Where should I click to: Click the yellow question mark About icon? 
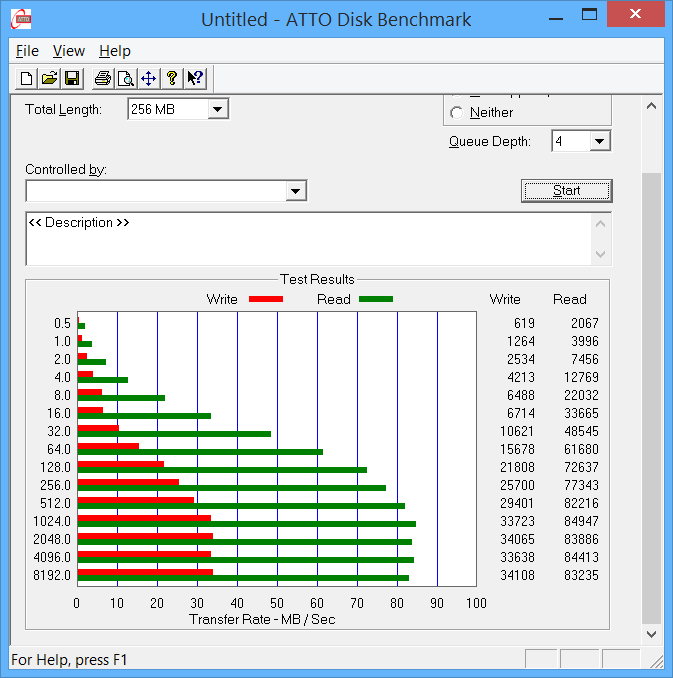point(172,79)
